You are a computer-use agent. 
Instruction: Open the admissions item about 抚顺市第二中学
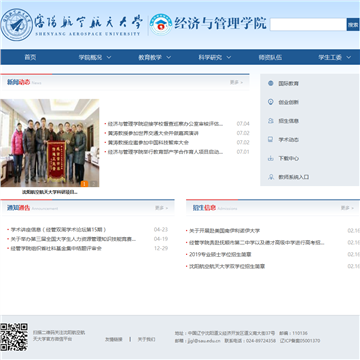click(x=257, y=243)
